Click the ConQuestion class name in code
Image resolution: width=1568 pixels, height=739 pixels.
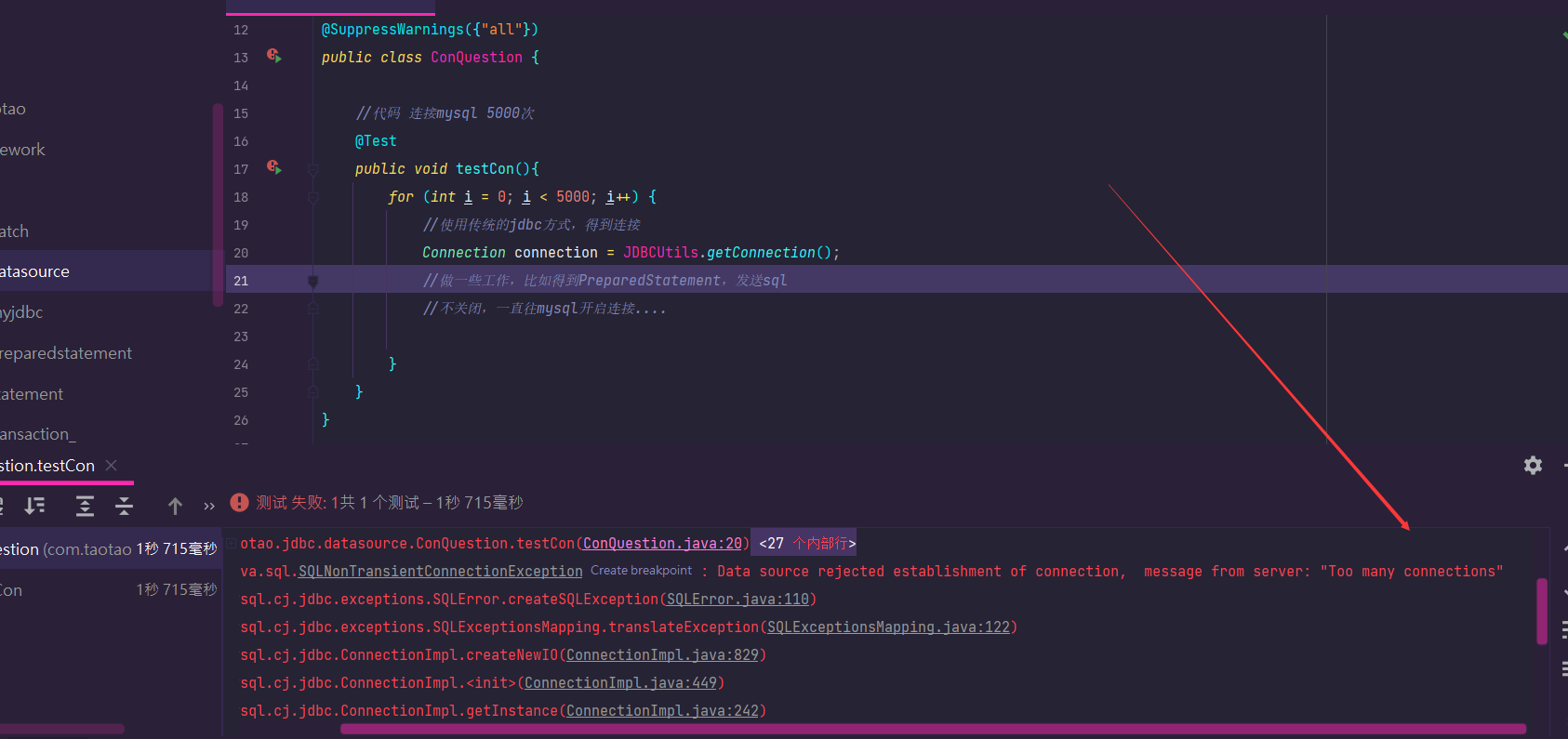tap(476, 57)
